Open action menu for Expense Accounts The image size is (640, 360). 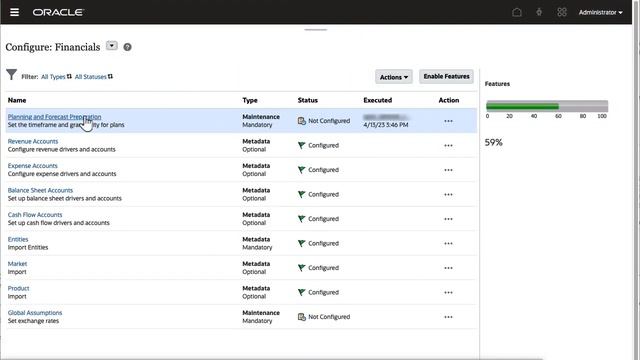coord(448,170)
